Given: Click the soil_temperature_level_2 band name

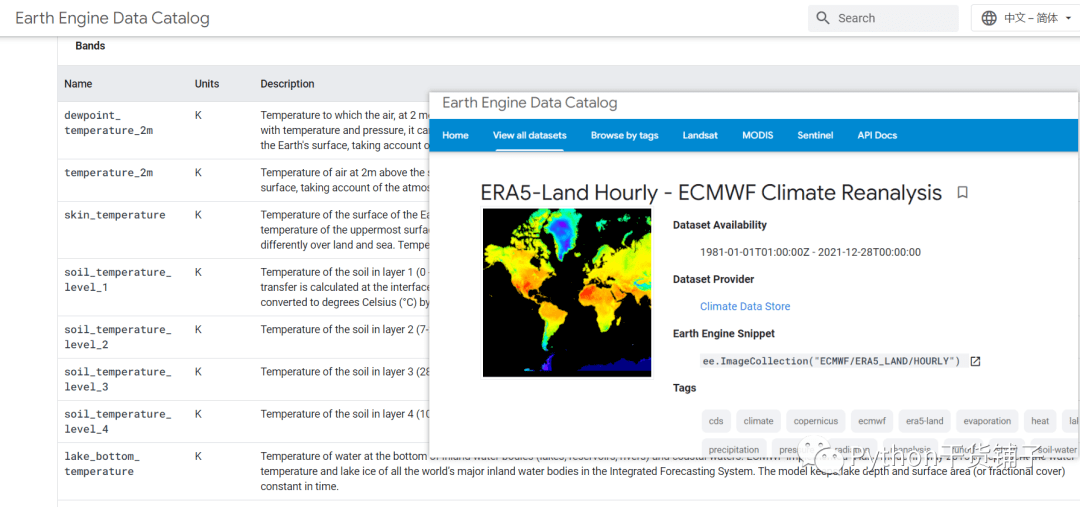Looking at the screenshot, I should [118, 337].
